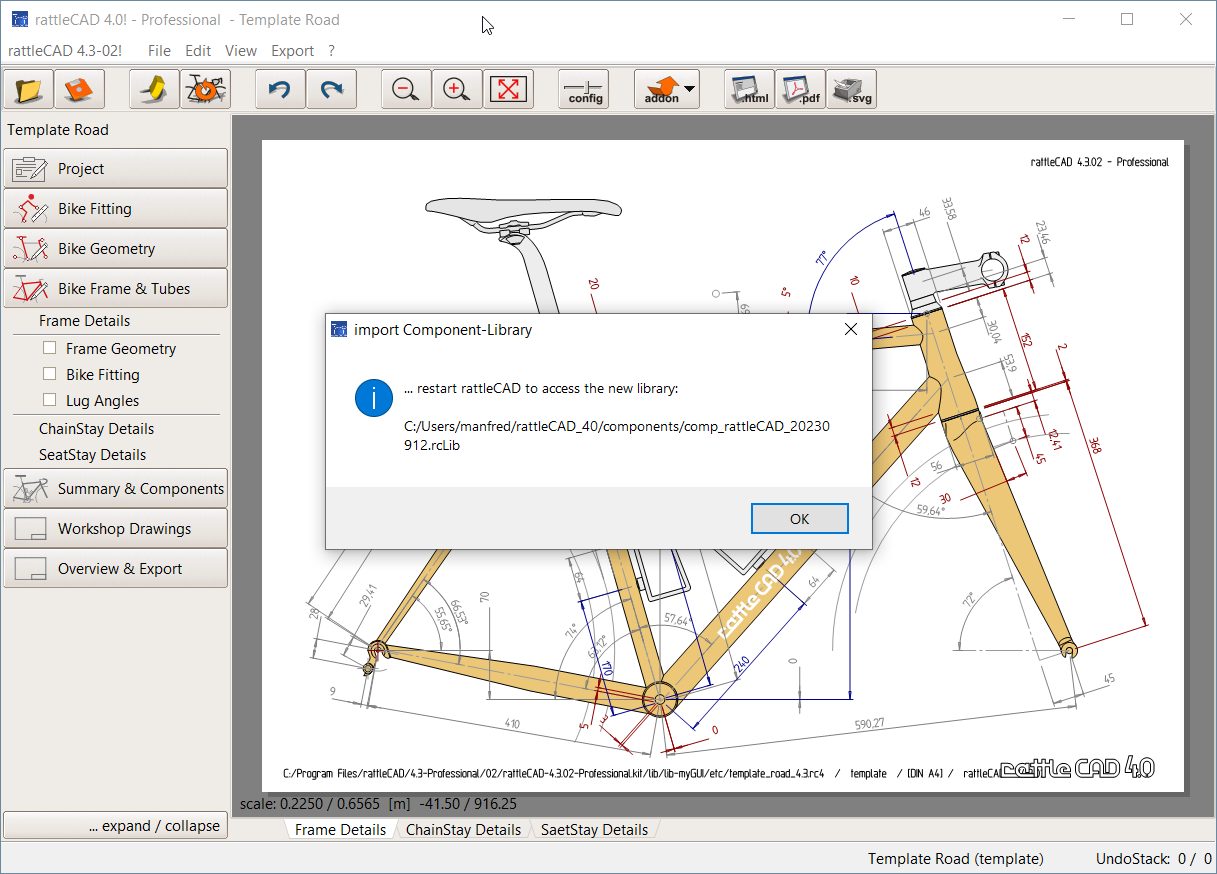The image size is (1217, 874).
Task: Expand the Bike Fitting section
Action: pyautogui.click(x=115, y=208)
